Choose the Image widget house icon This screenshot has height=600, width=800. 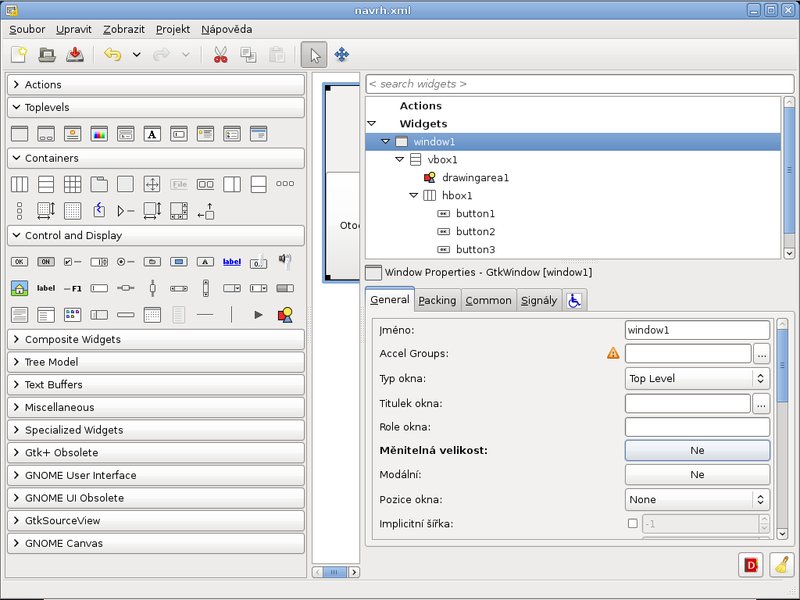click(x=19, y=288)
